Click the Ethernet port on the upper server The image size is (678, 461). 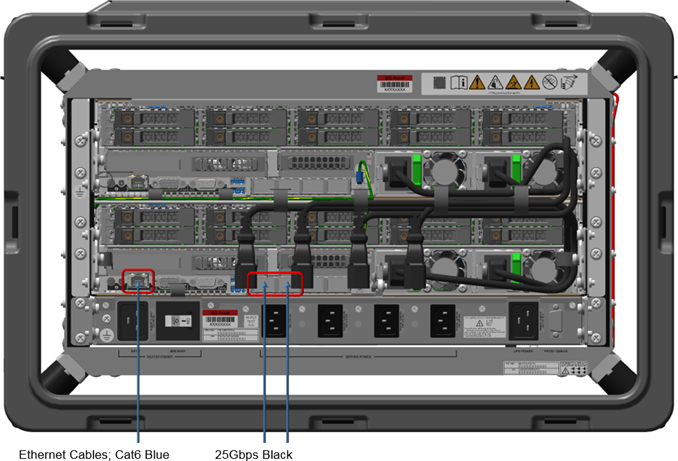click(x=138, y=182)
